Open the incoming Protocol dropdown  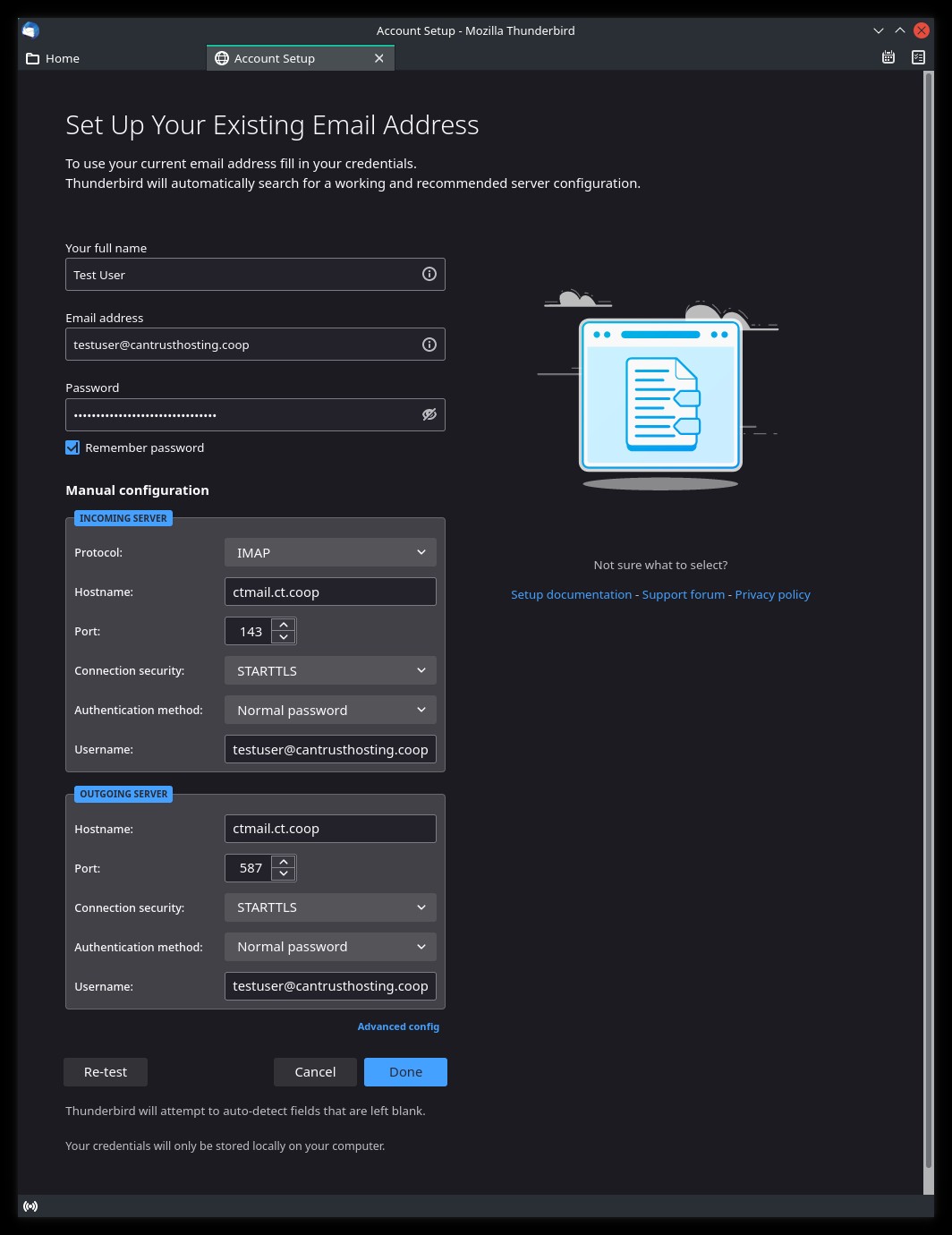tap(330, 552)
